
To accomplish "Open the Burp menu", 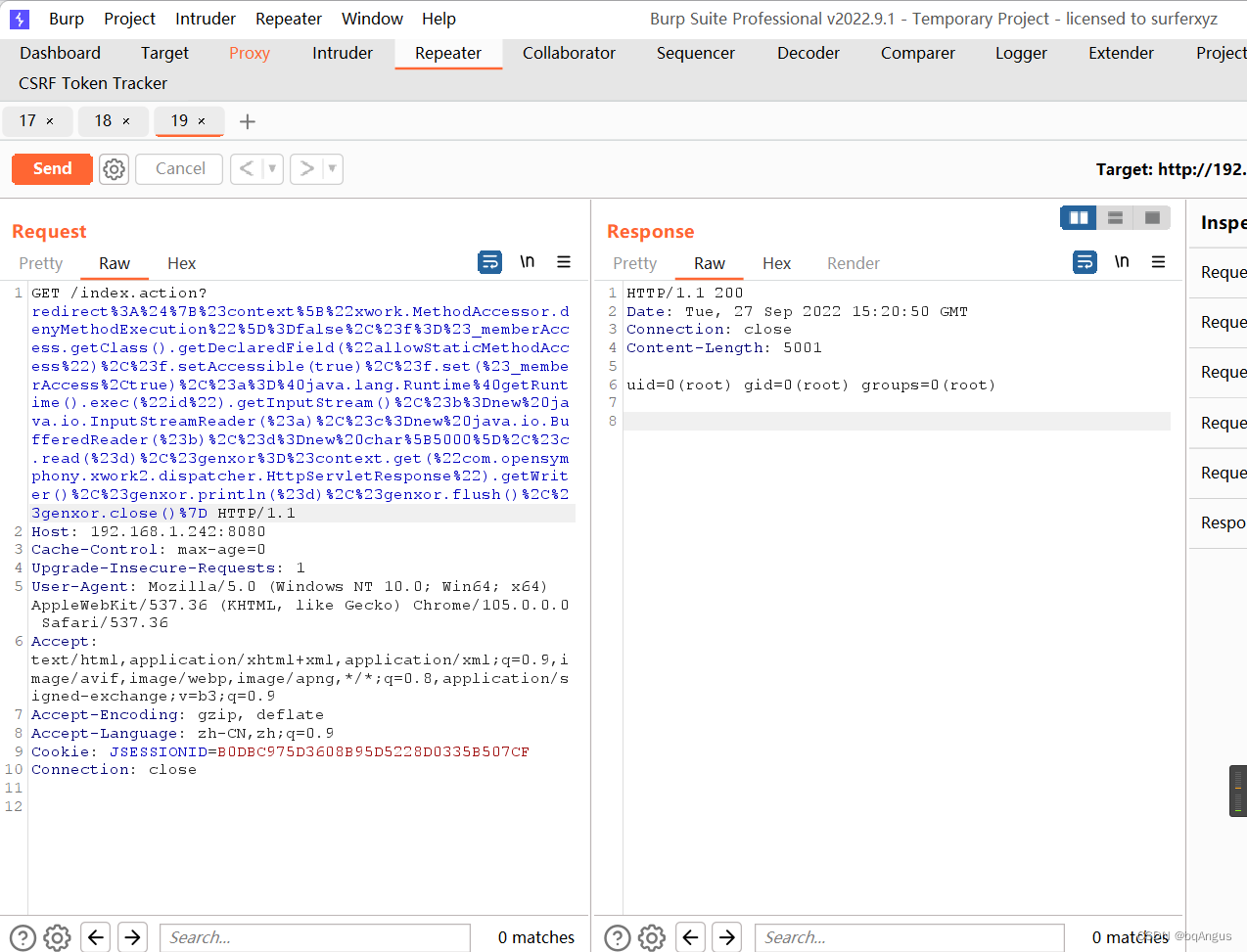I will (x=67, y=19).
